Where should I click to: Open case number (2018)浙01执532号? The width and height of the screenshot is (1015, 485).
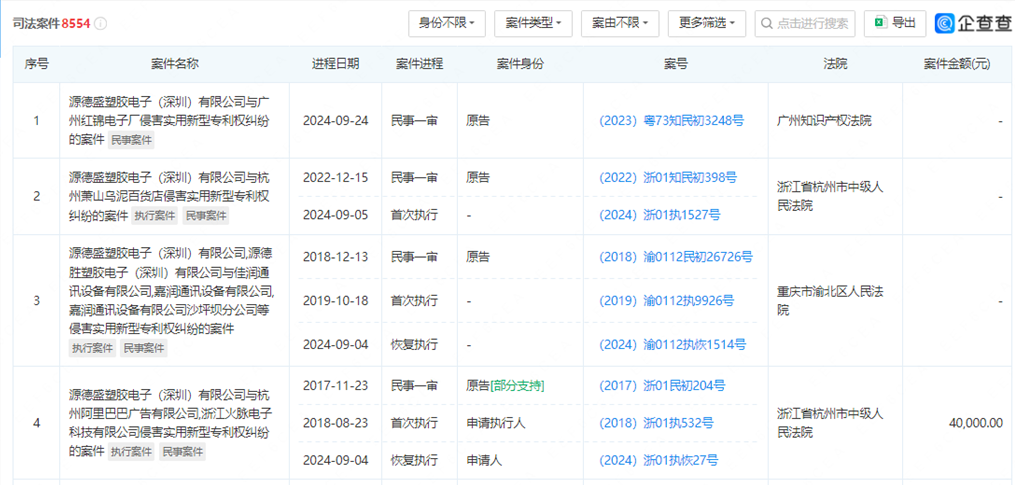click(656, 423)
